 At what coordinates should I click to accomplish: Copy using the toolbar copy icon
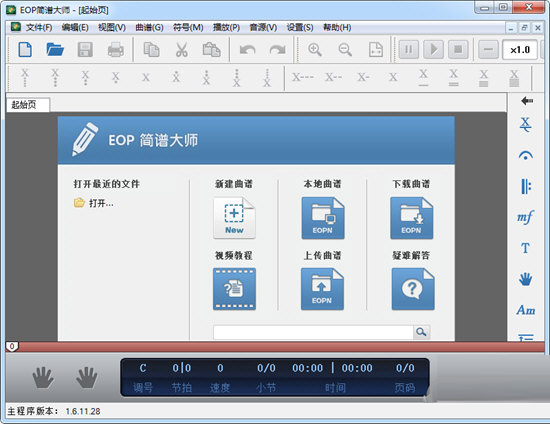coord(151,49)
